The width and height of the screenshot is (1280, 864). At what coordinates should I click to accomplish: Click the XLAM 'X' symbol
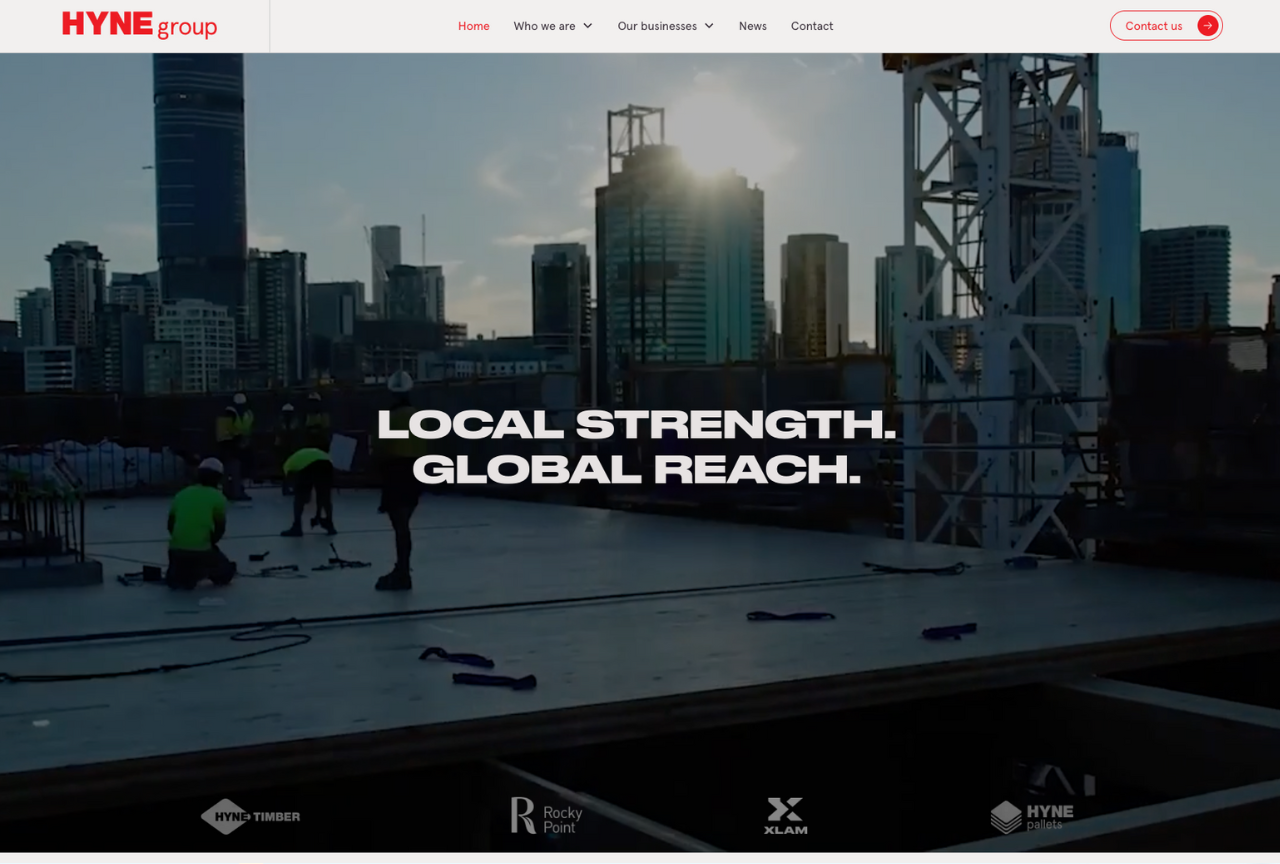785,808
